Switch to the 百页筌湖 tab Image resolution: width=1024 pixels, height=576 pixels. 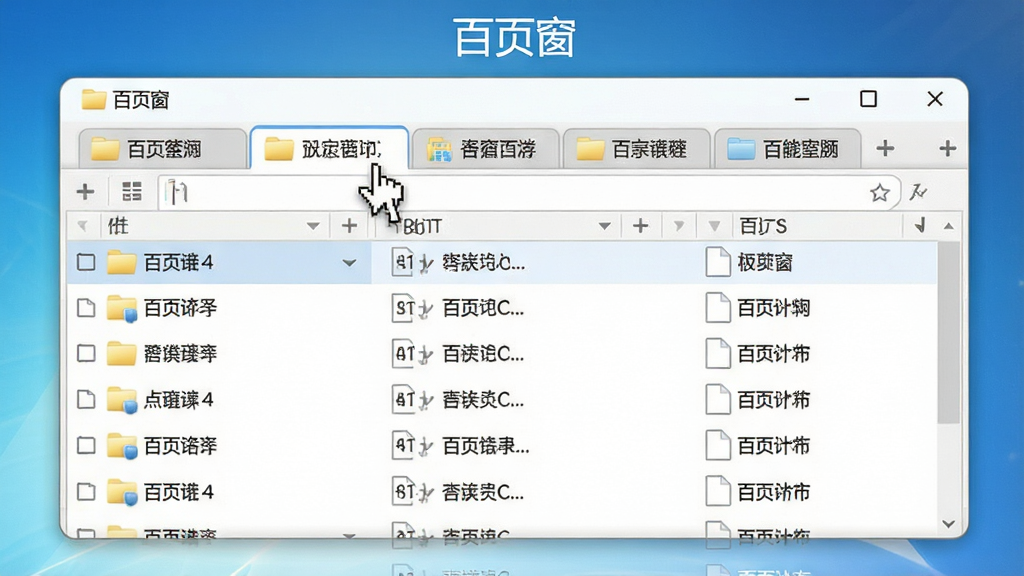pos(163,150)
